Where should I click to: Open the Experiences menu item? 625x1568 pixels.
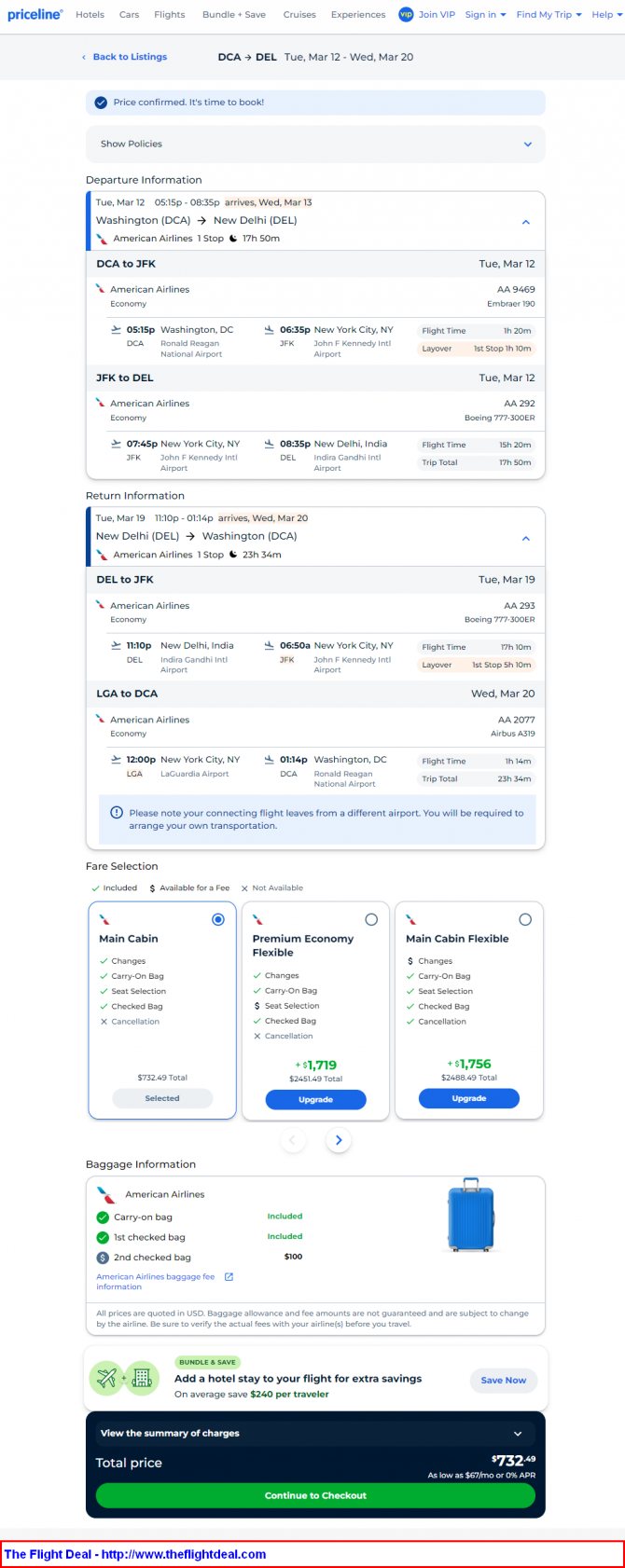click(358, 15)
